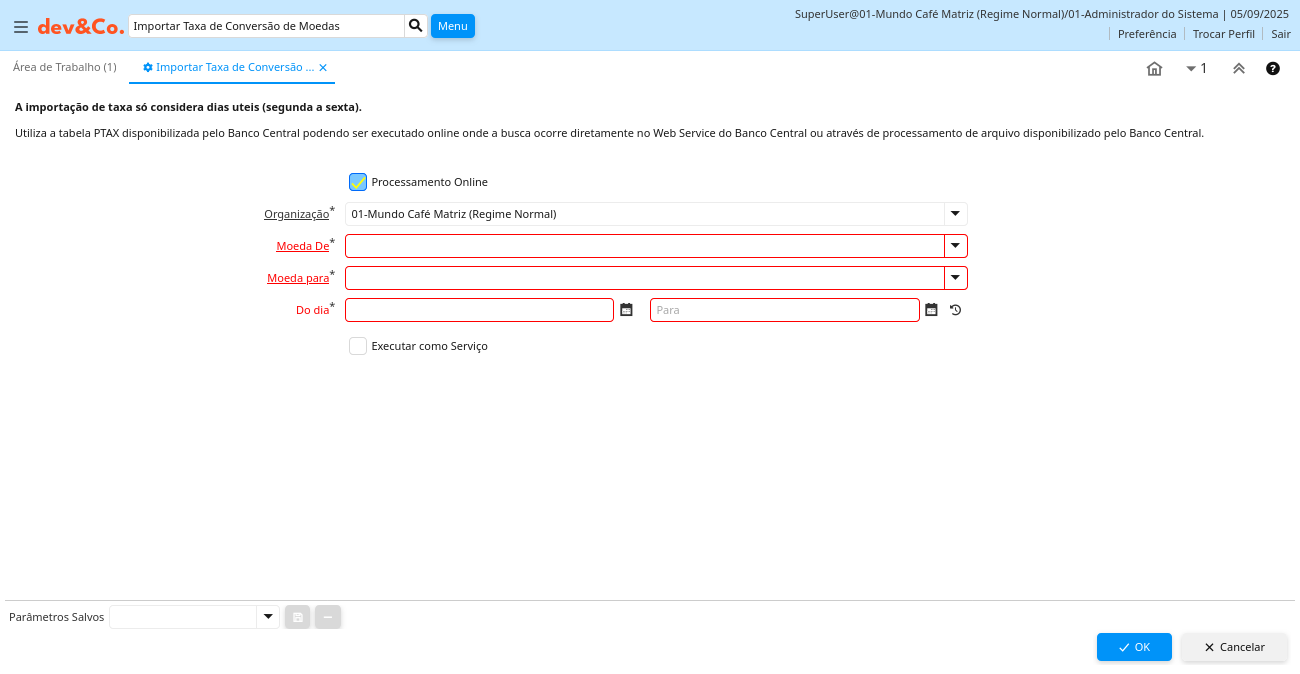1300x674 pixels.
Task: Click the Do dia date input field
Action: tap(479, 310)
